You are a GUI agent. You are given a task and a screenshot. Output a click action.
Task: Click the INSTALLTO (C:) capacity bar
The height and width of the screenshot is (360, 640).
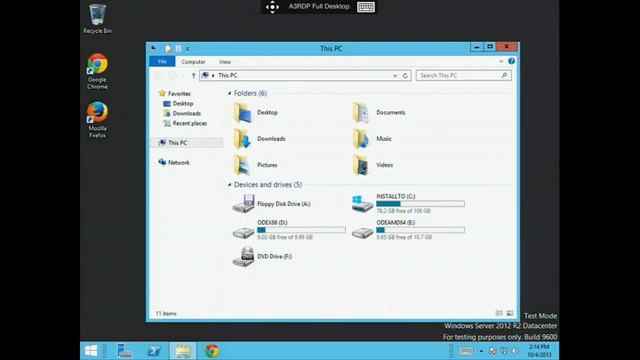420,204
